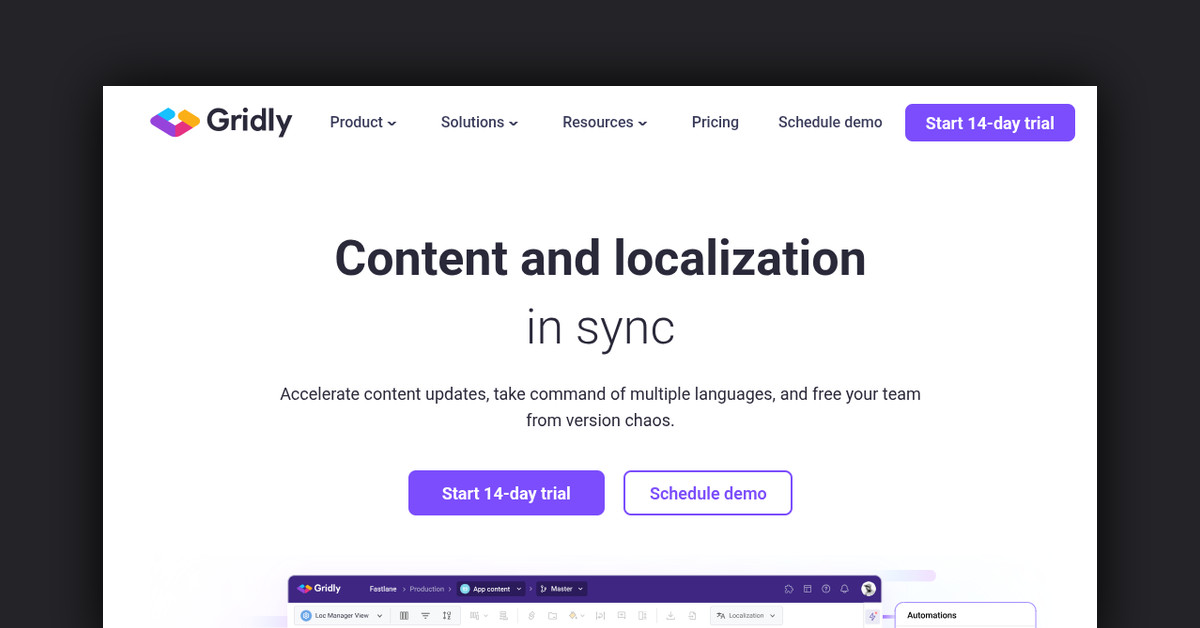This screenshot has width=1200, height=628.
Task: Click the puzzle piece add-ons icon
Action: (789, 589)
